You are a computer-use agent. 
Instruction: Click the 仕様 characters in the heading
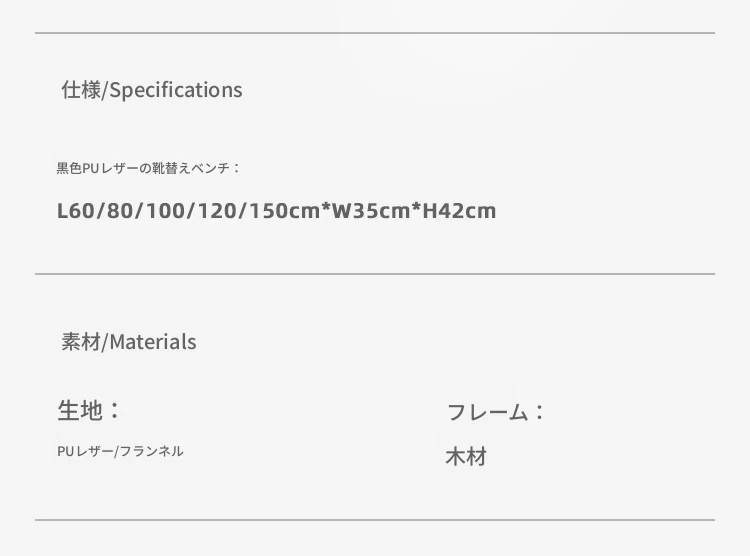81,90
